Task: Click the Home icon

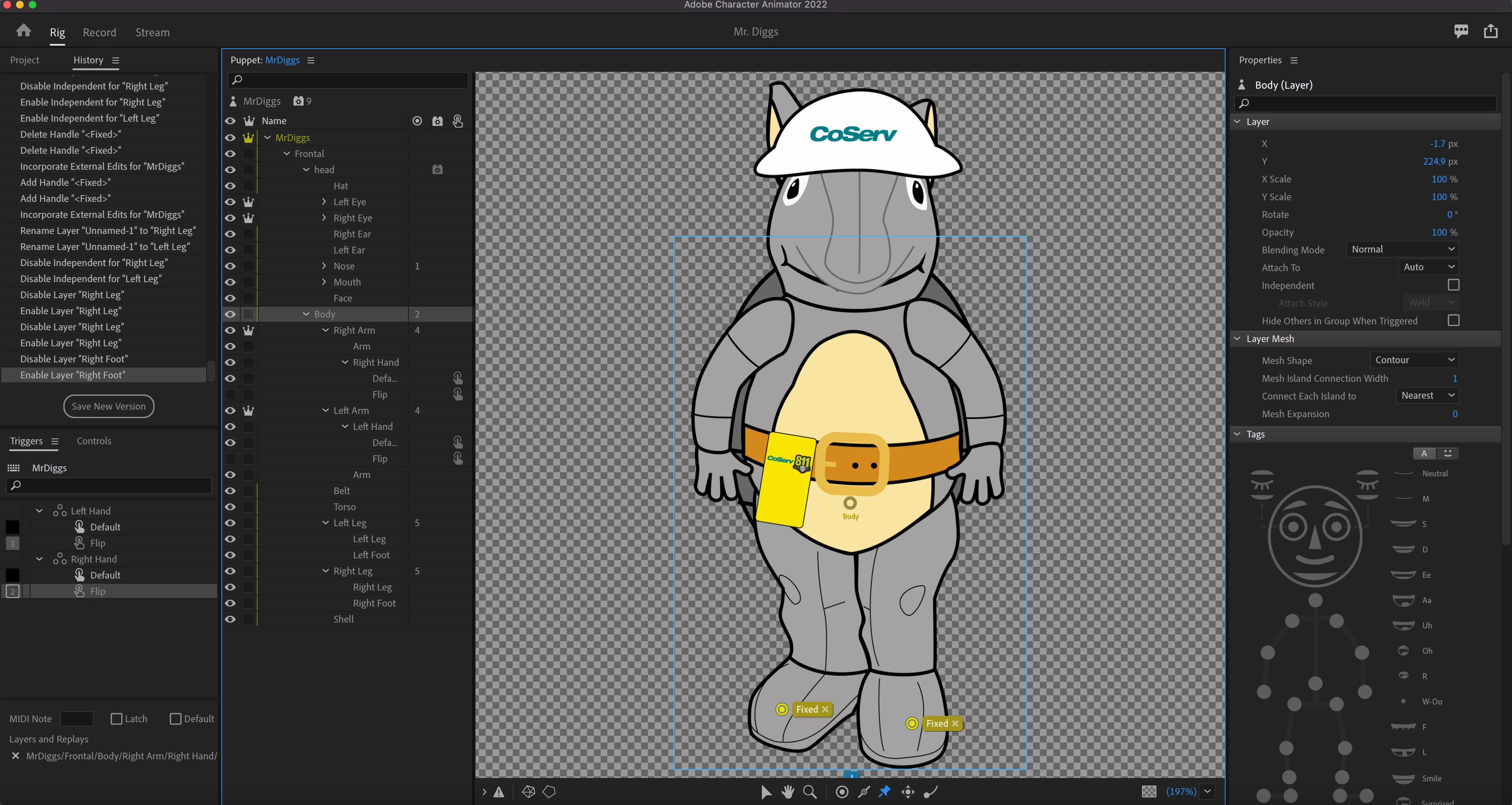Action: tap(24, 30)
